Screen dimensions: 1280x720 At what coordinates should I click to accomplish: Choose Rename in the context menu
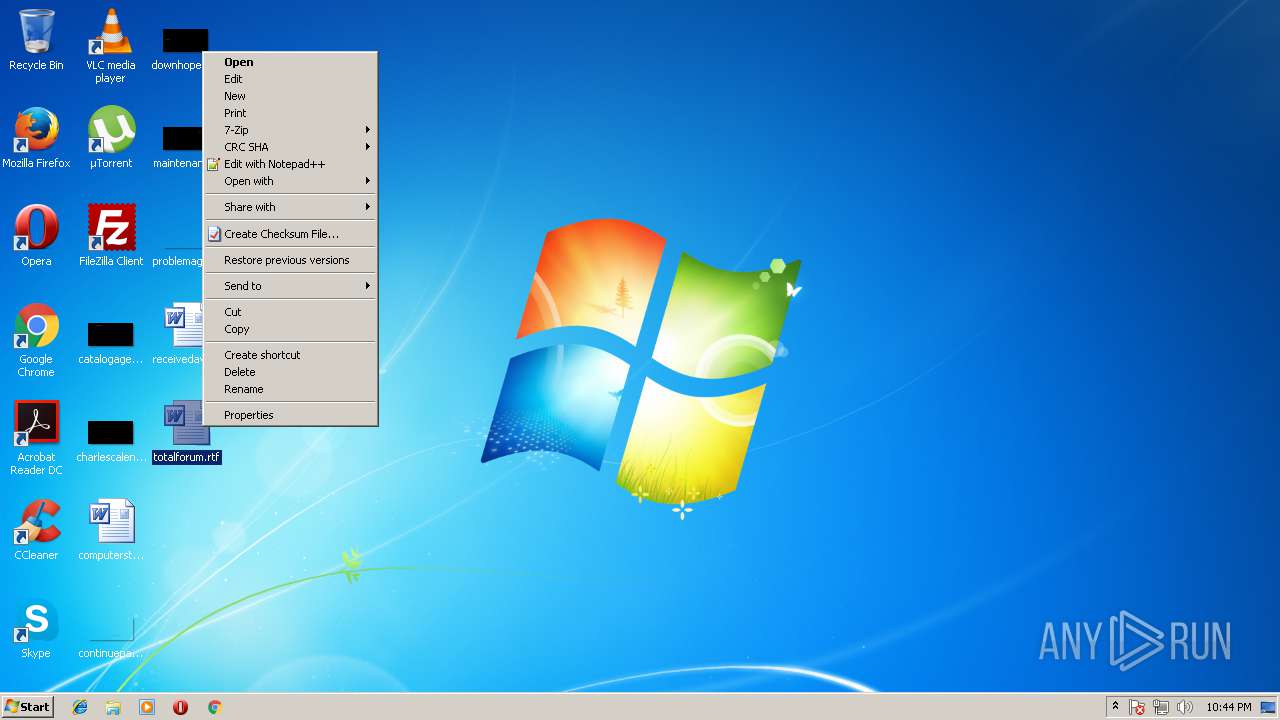pos(290,389)
